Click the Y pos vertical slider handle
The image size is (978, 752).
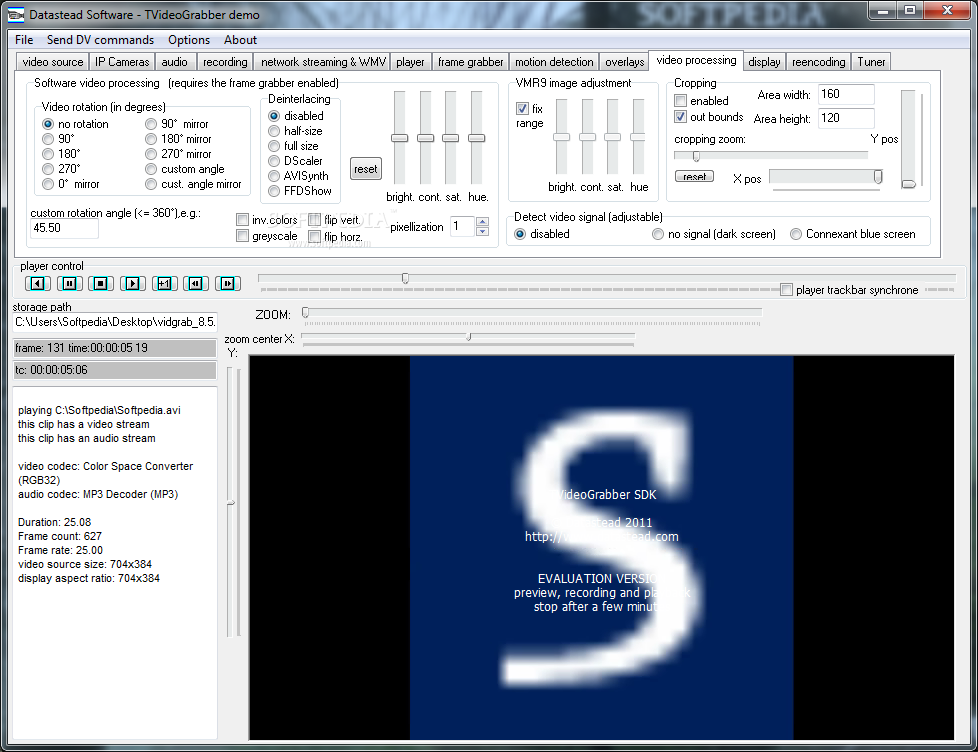pyautogui.click(x=909, y=184)
